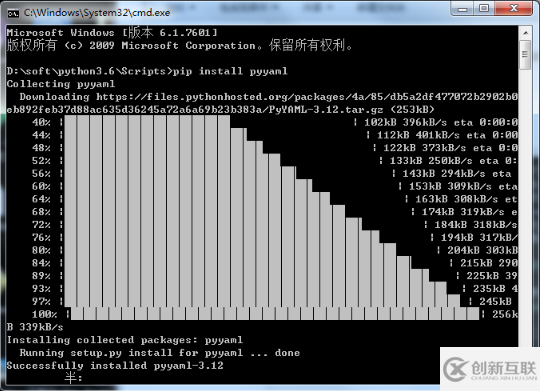
Task: Click 'Microsoft Windows' version line
Action: (112, 33)
